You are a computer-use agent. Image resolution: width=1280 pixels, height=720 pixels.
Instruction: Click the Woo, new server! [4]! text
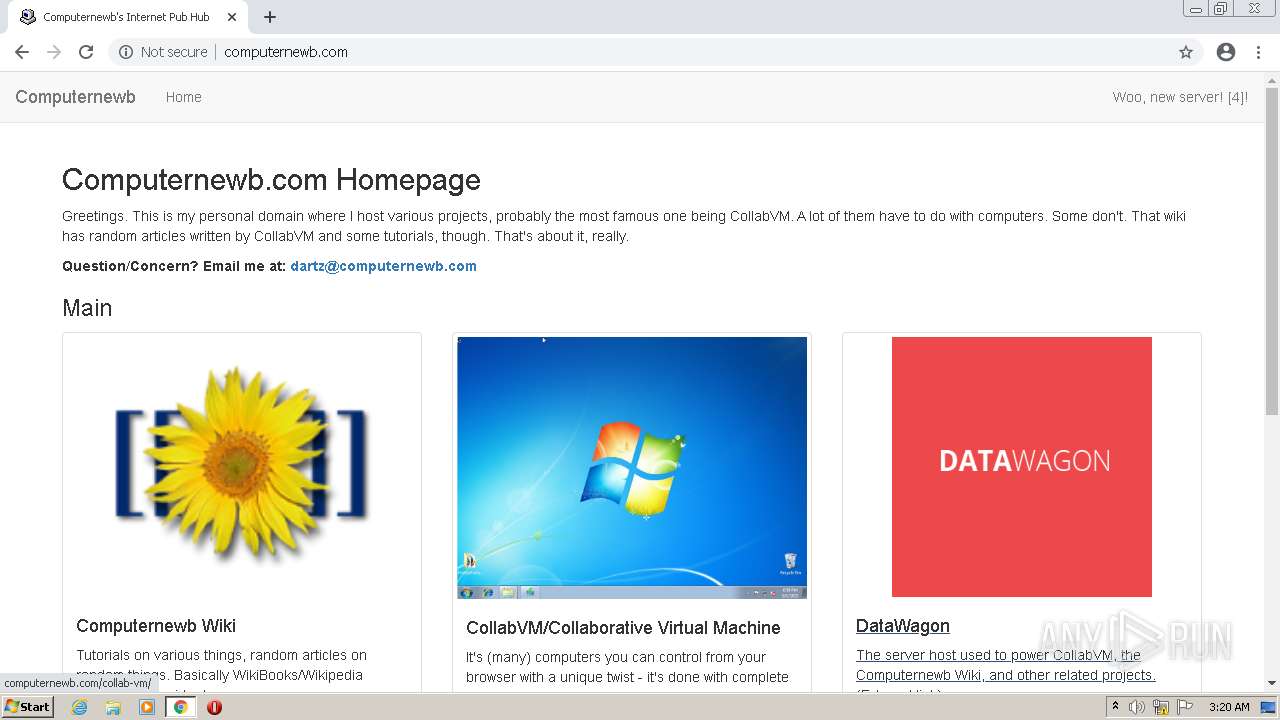(1180, 97)
